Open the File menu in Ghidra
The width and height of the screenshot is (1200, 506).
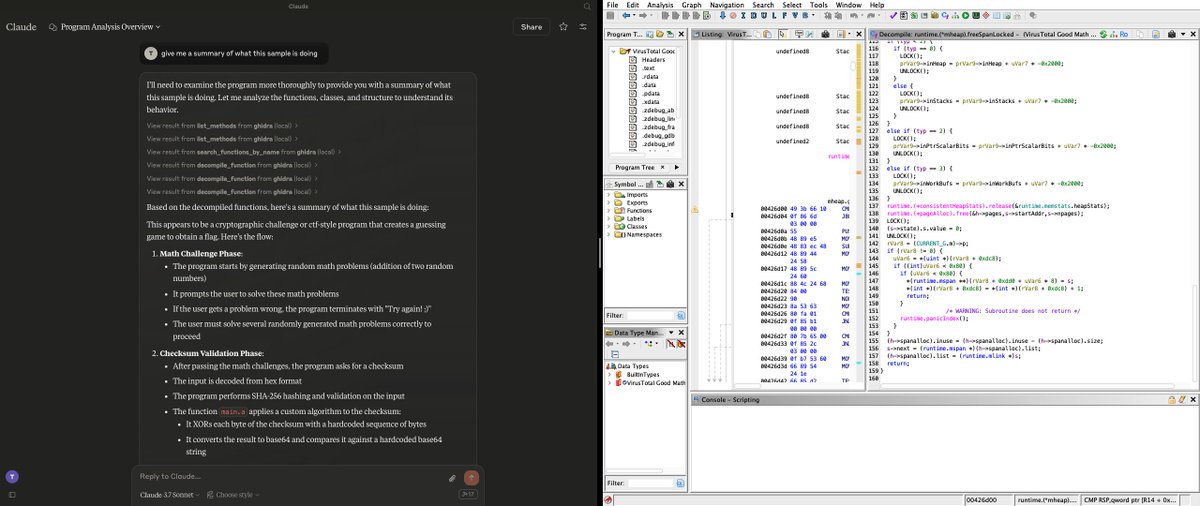tap(612, 5)
